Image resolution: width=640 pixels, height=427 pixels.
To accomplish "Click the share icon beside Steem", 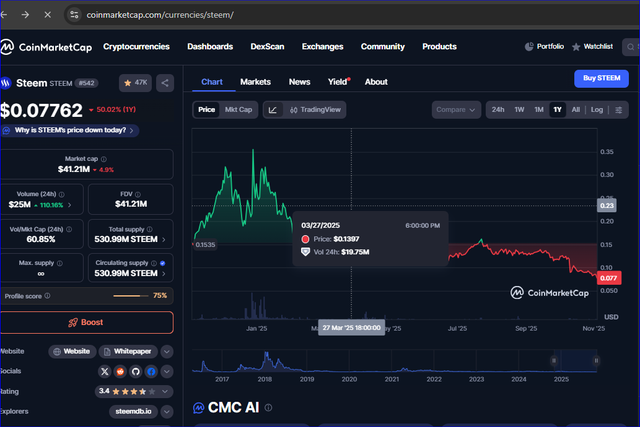I will click(165, 83).
